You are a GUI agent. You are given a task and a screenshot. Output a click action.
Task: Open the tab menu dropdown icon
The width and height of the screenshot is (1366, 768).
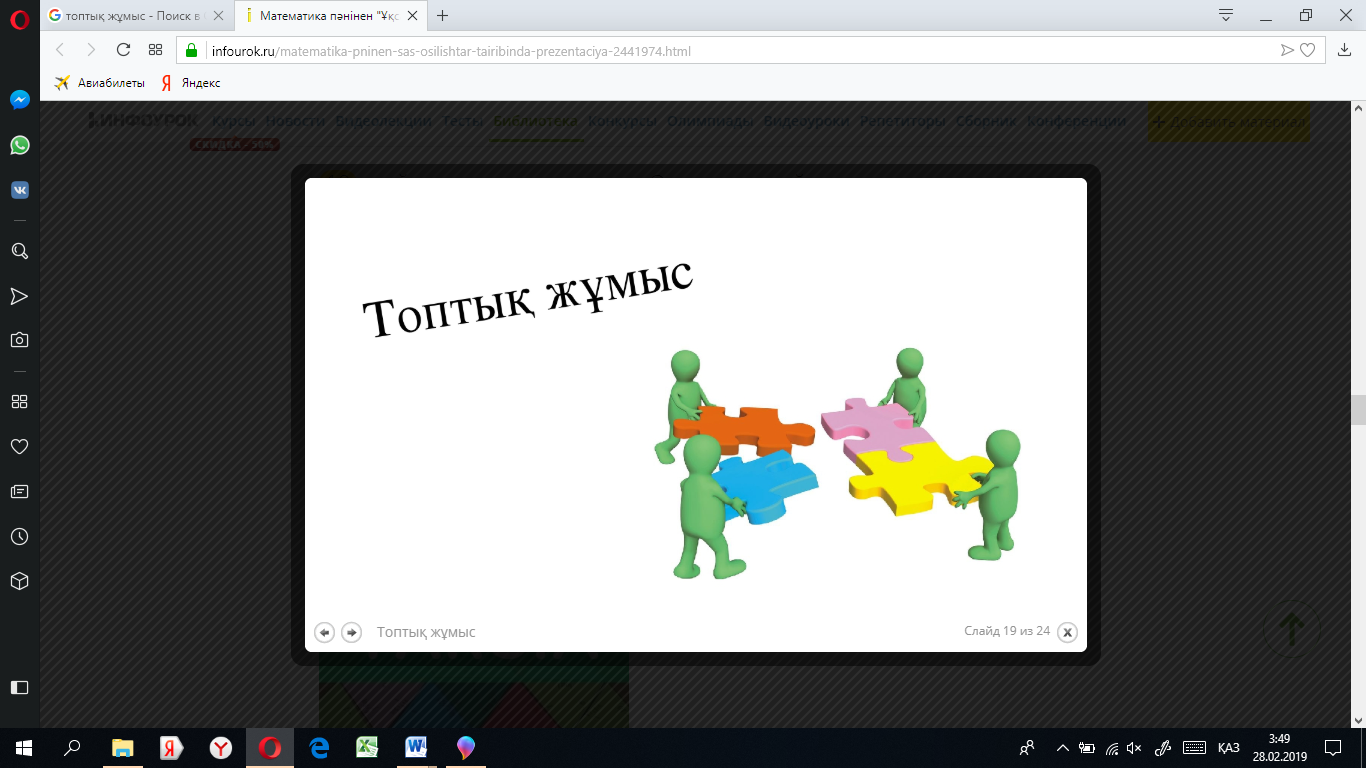(x=1226, y=15)
